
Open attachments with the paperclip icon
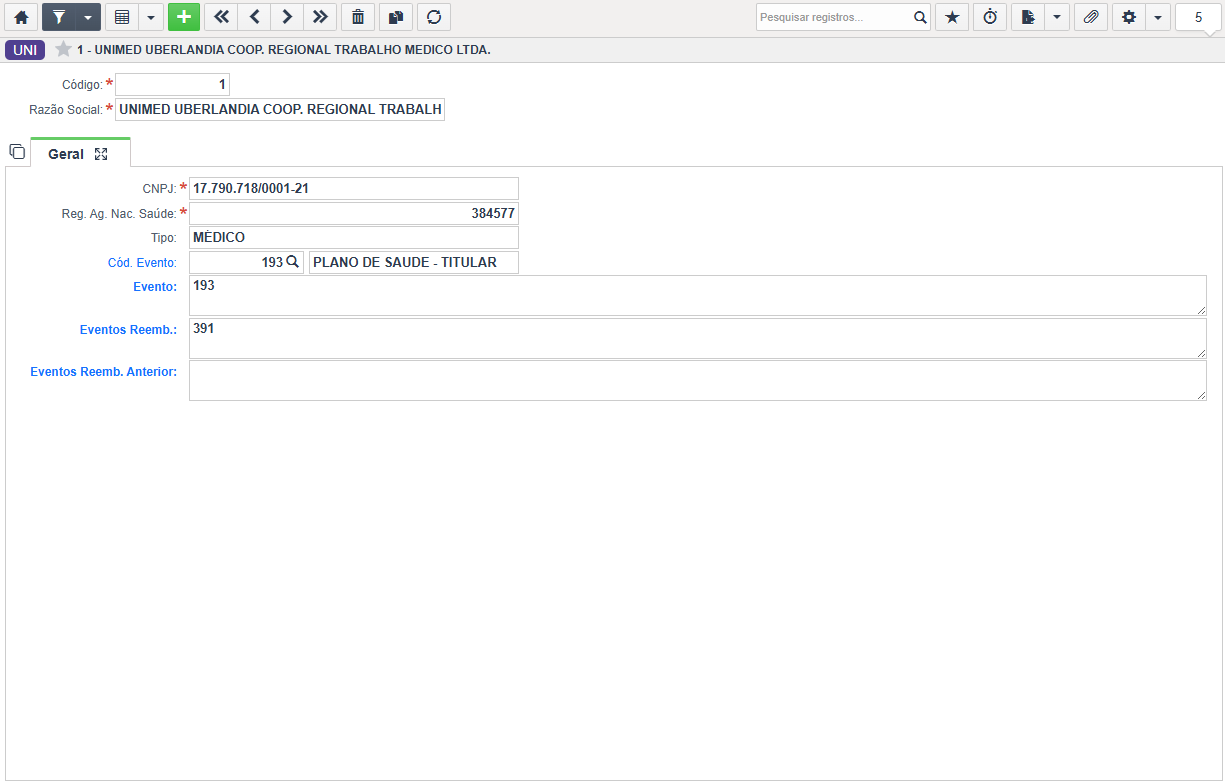(x=1091, y=17)
